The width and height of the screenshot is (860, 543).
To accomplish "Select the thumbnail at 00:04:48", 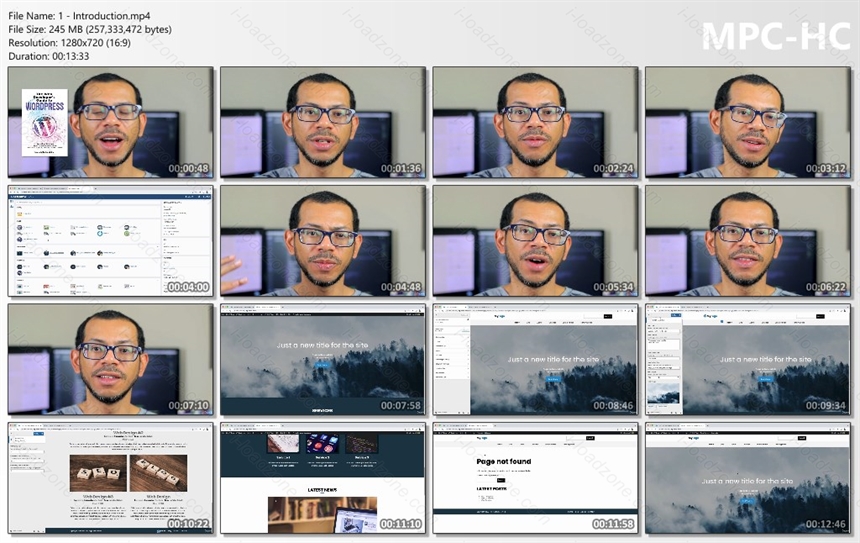I will 323,241.
